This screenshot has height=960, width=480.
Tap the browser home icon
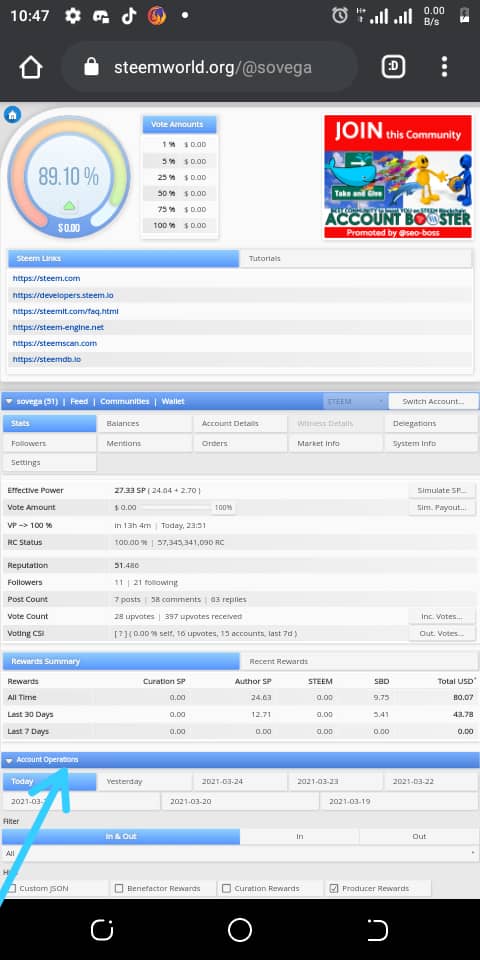[31, 67]
